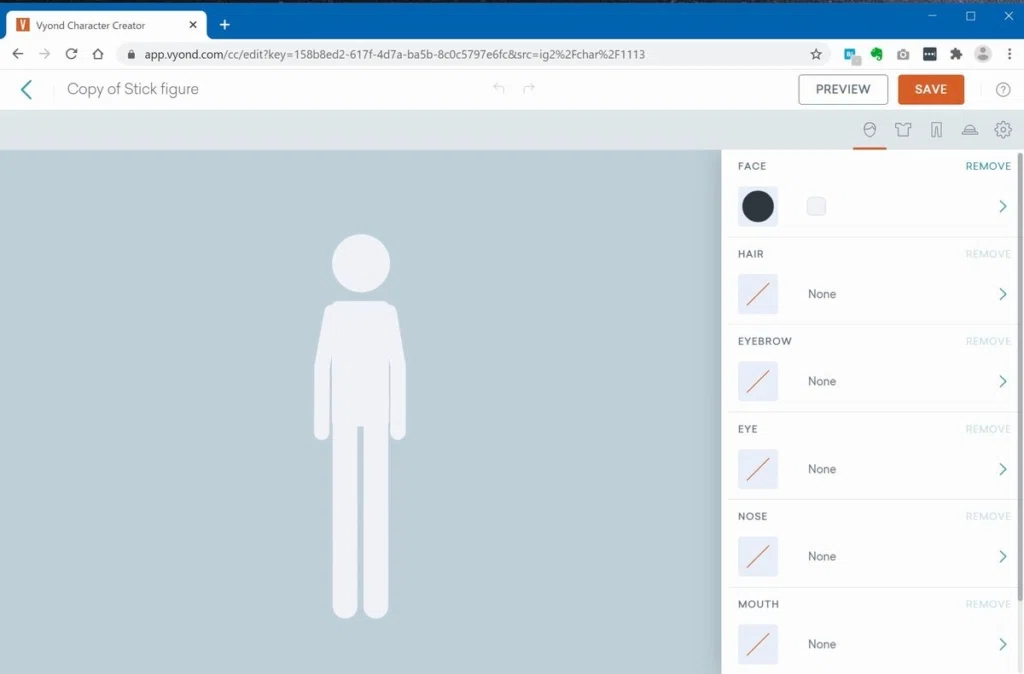Click the panel's vertical scrollbar
Screen dimensions: 1024x674
[x=1020, y=376]
